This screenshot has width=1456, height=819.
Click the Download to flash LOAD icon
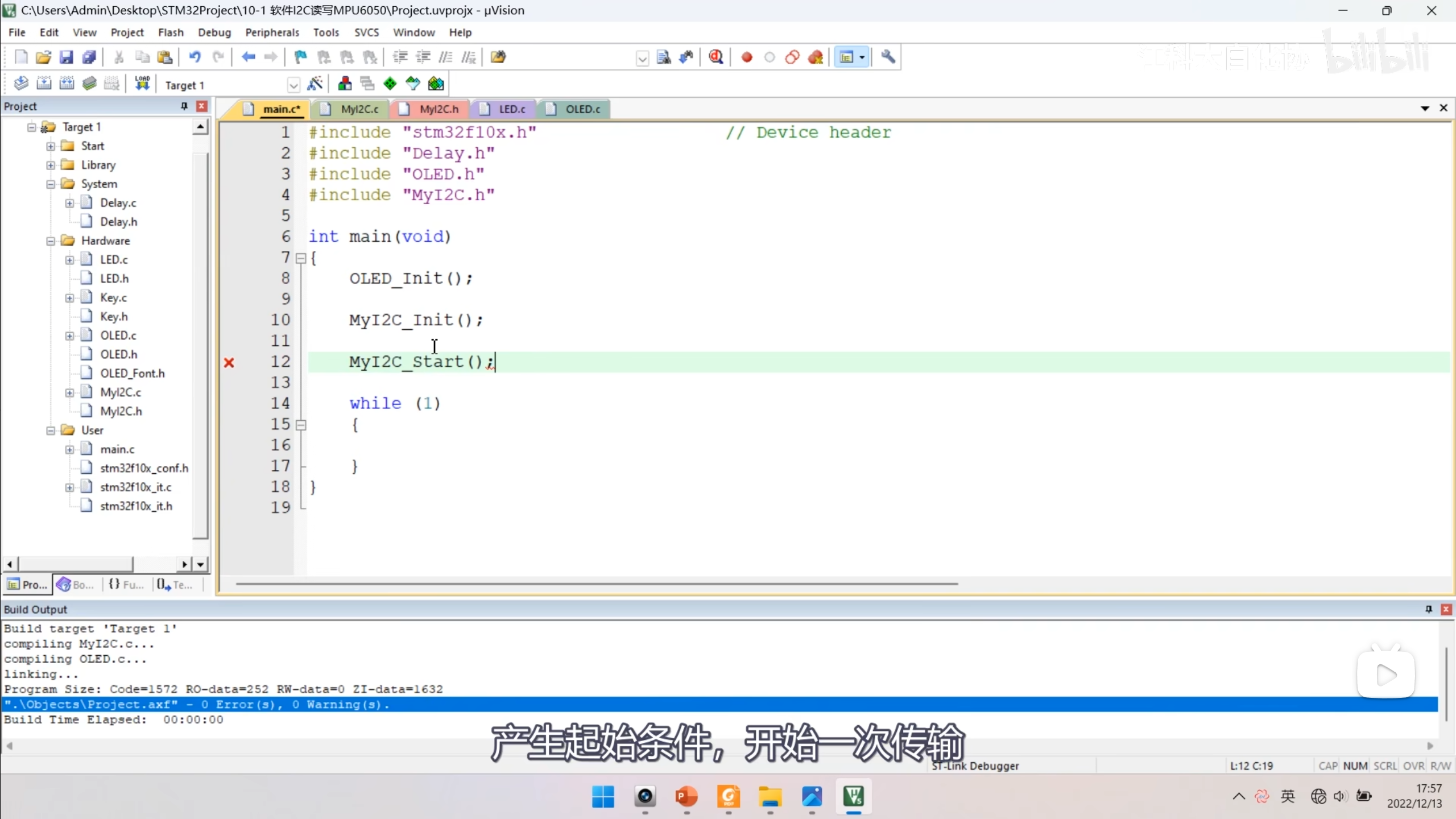142,84
